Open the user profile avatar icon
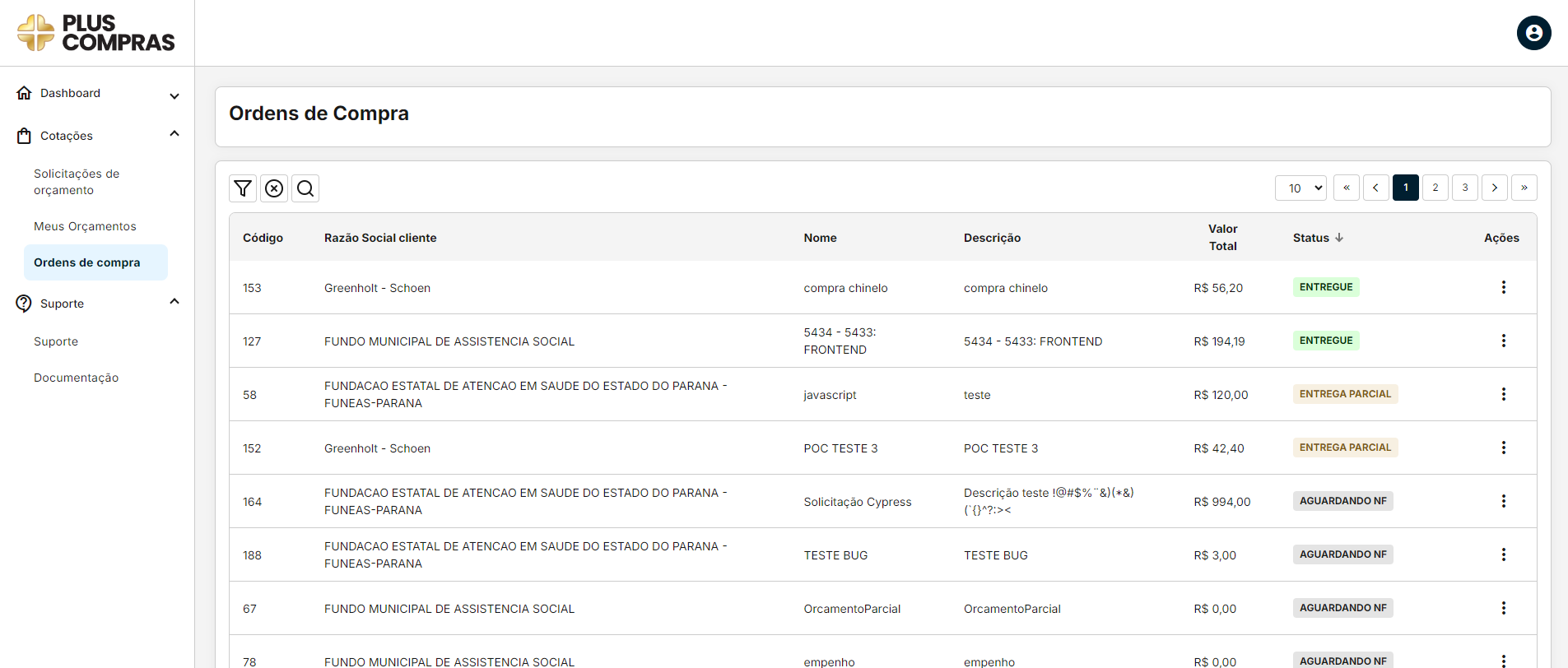Screen dimensions: 1568x668 click(x=1533, y=33)
